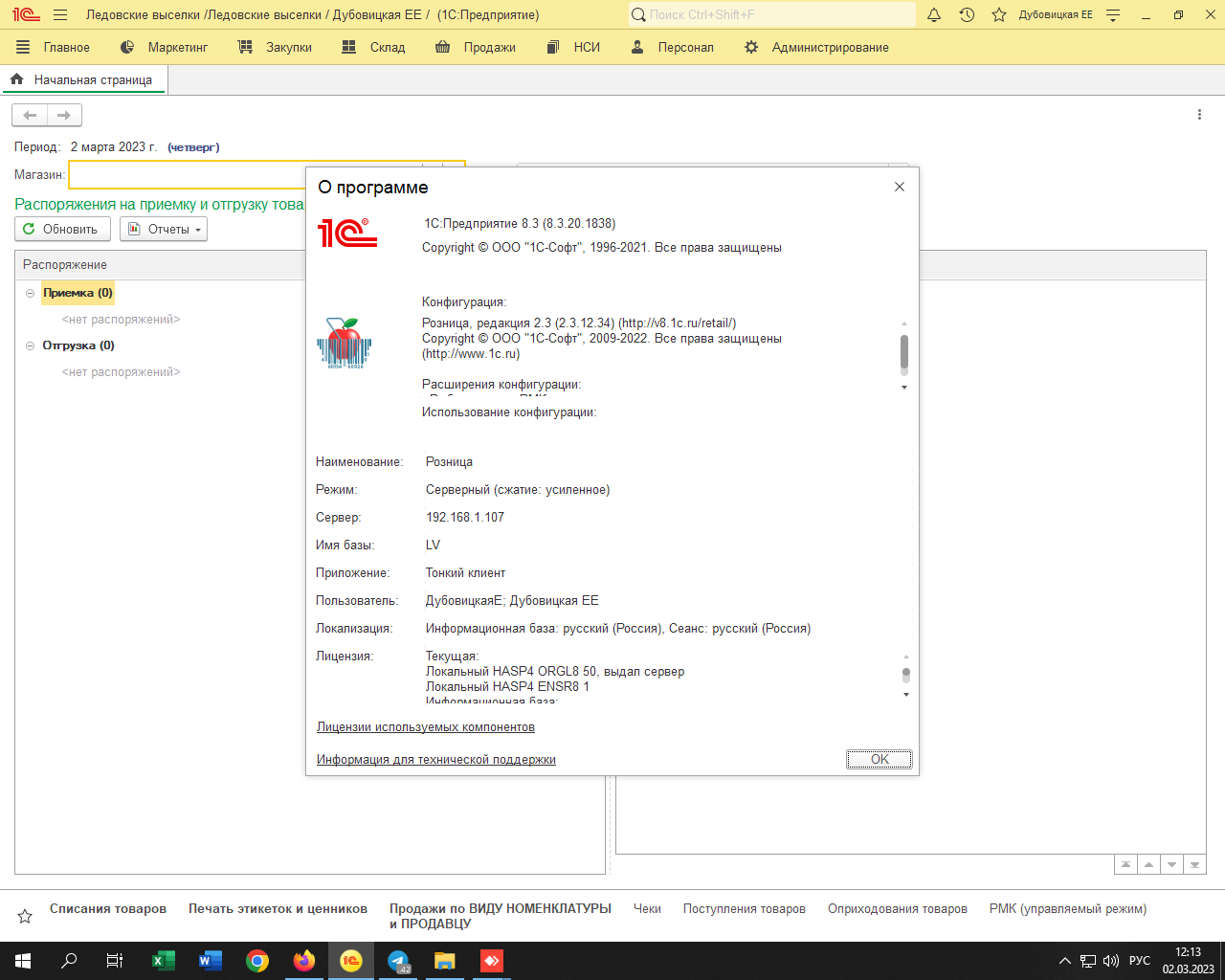Open Печать этикеток и ценников shortcut
Screen dimensions: 1225x980
[x=278, y=909]
